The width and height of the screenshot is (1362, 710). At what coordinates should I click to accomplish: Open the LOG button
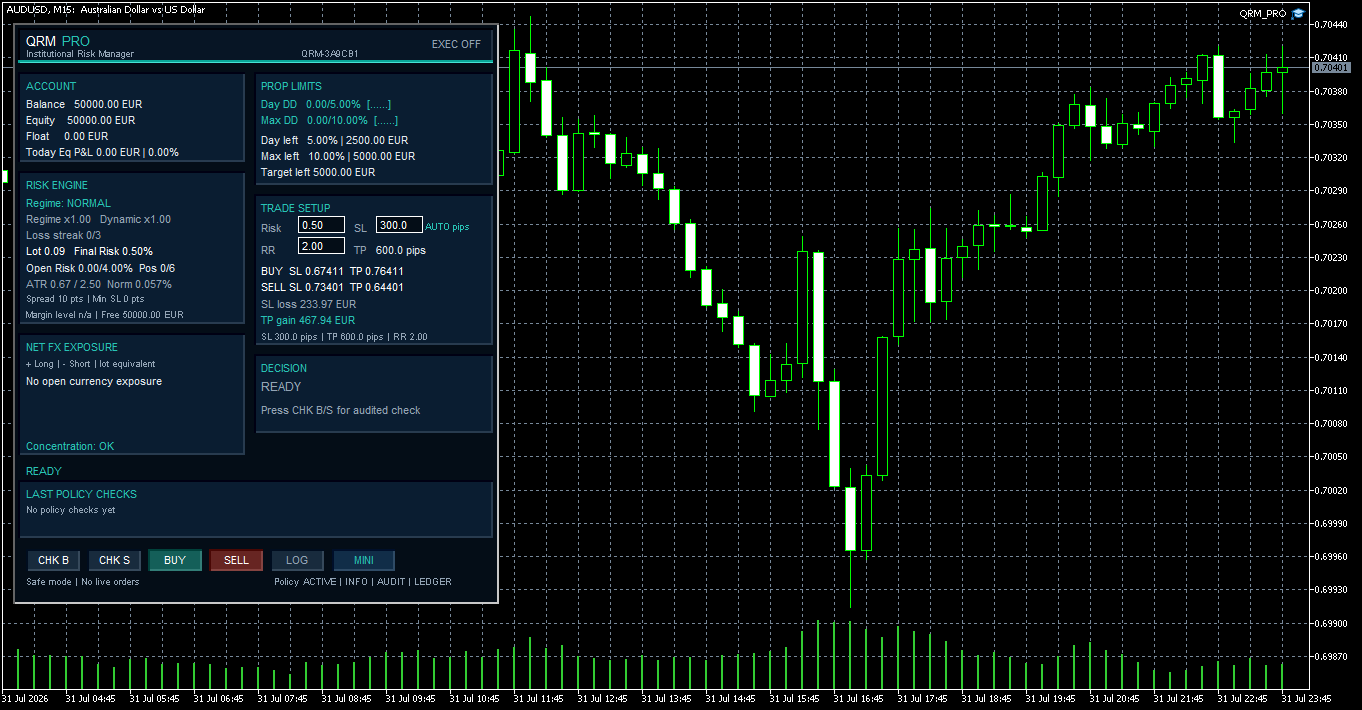point(297,560)
